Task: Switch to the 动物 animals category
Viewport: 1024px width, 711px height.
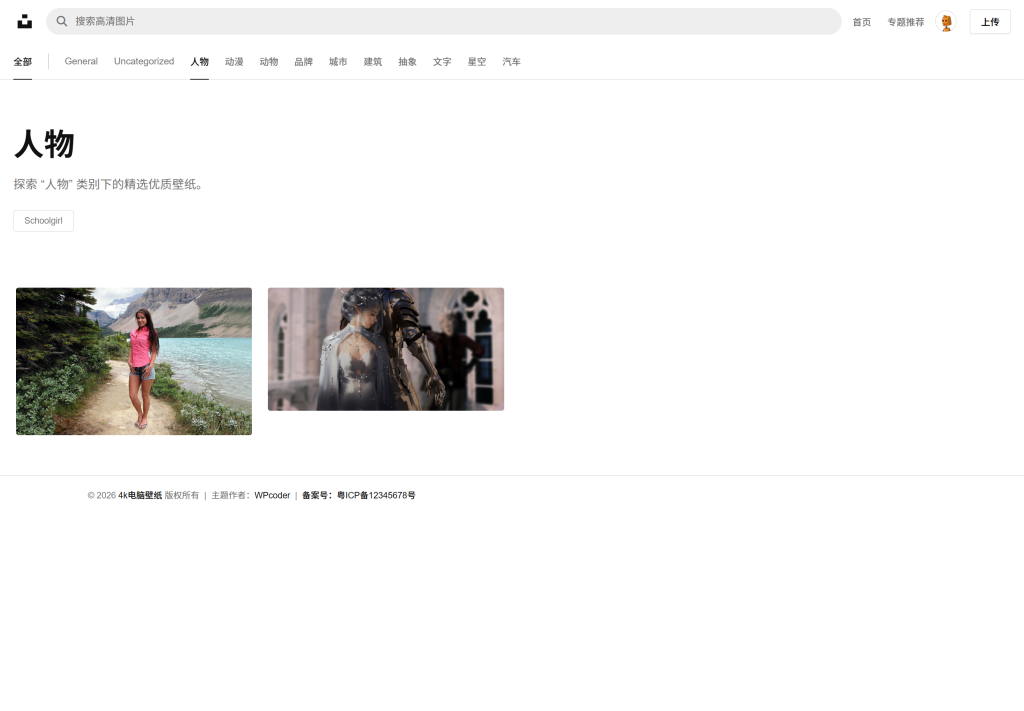Action: pyautogui.click(x=269, y=62)
